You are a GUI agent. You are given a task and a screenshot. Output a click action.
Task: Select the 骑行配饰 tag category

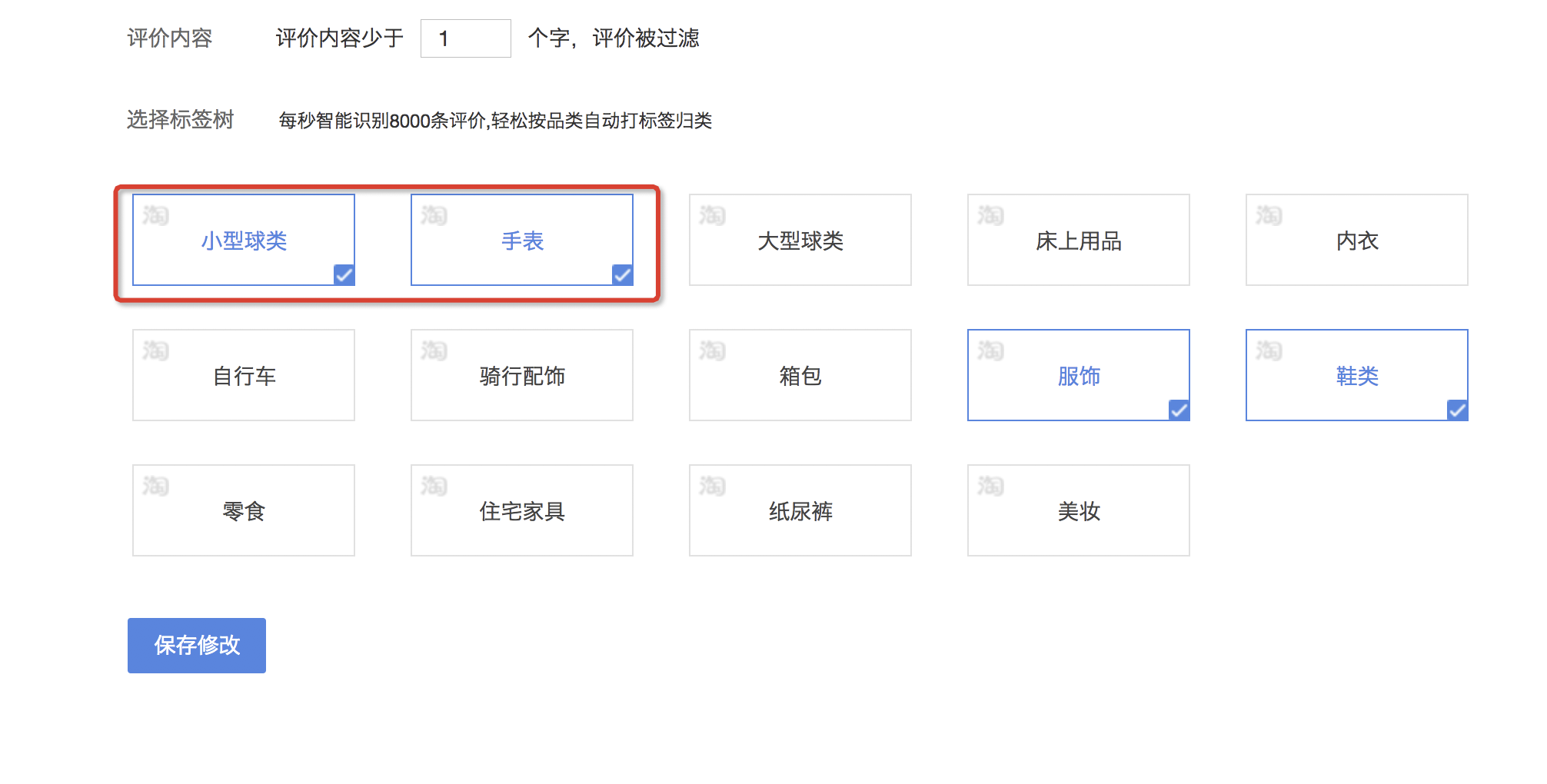(x=522, y=376)
